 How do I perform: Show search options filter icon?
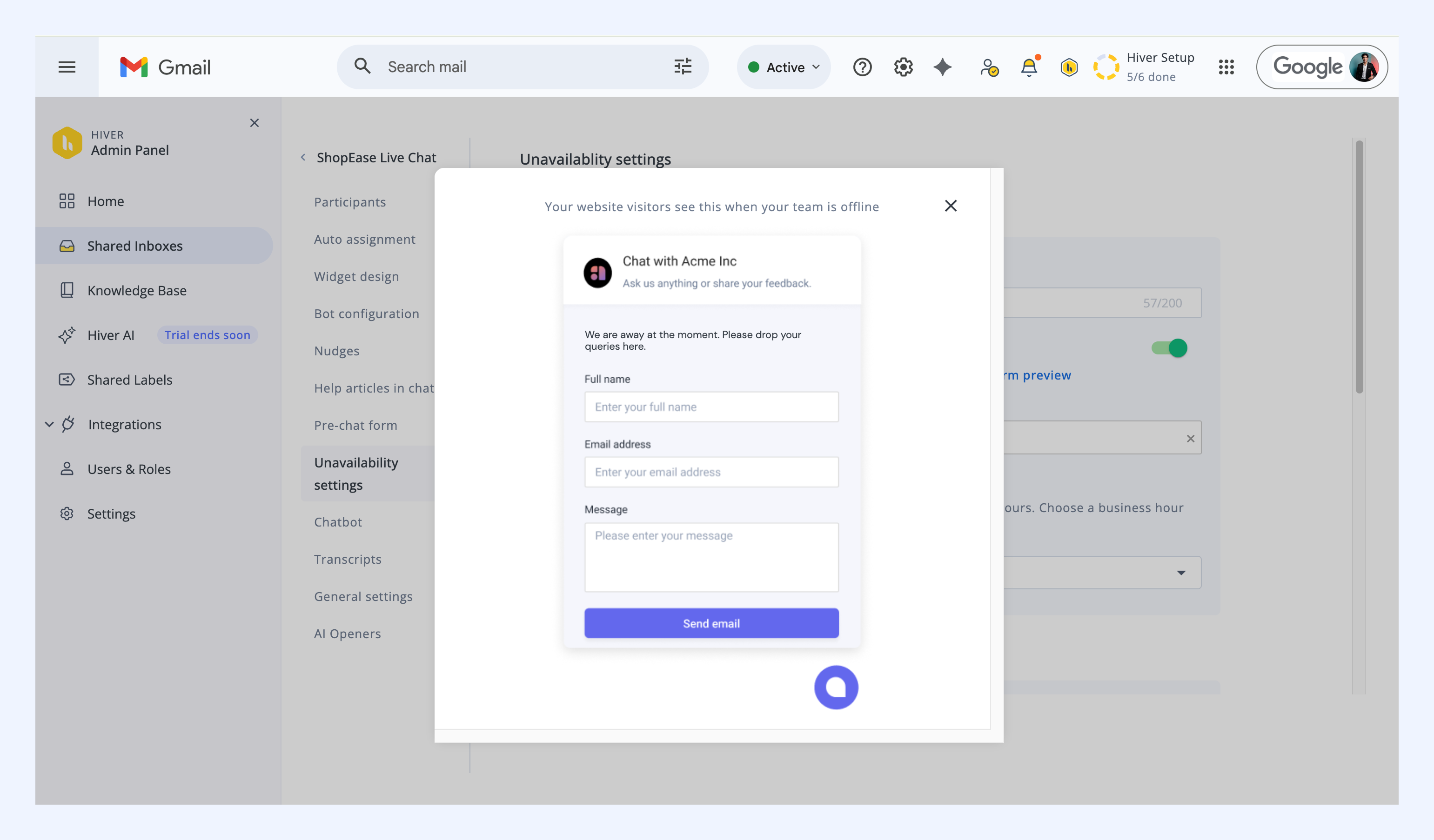click(683, 67)
